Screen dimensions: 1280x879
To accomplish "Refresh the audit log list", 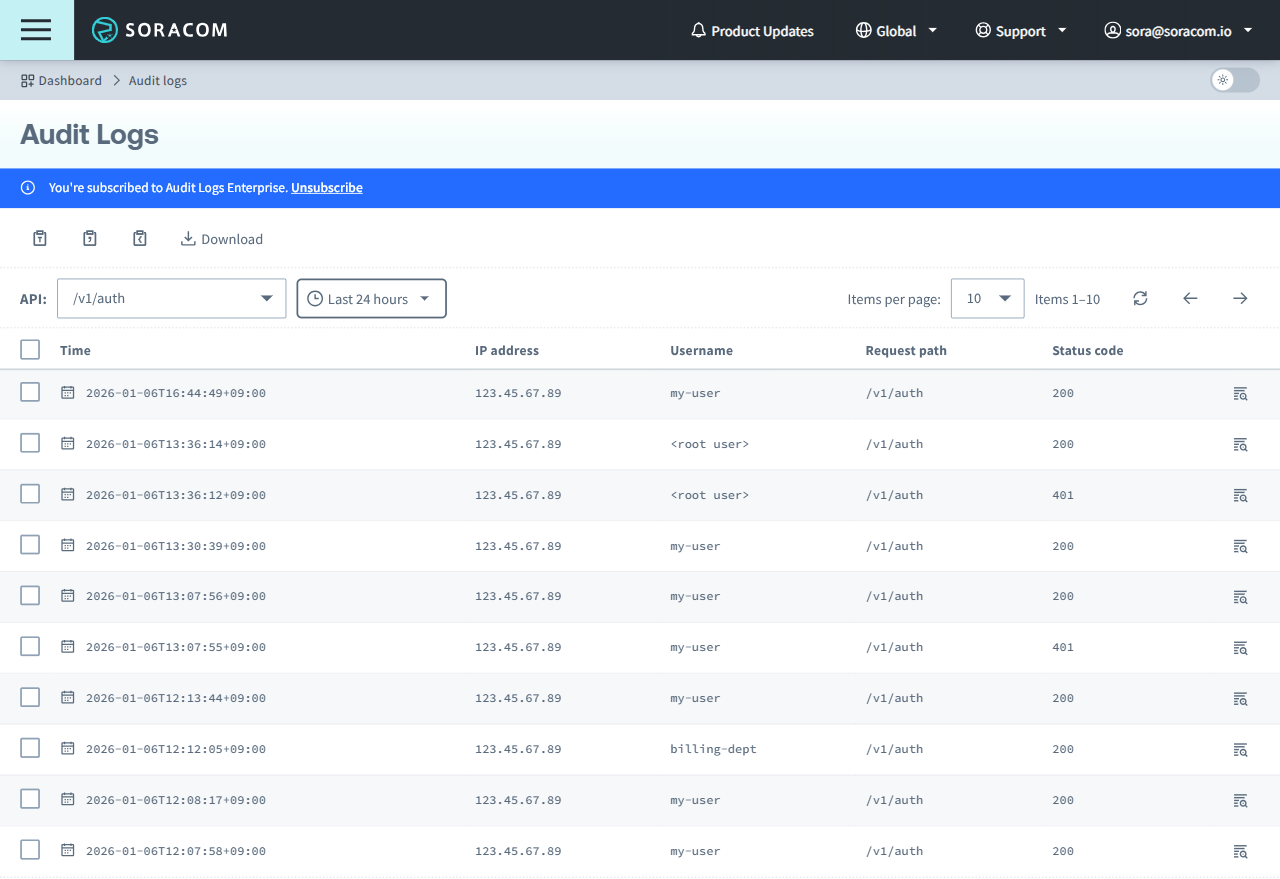I will [x=1140, y=298].
